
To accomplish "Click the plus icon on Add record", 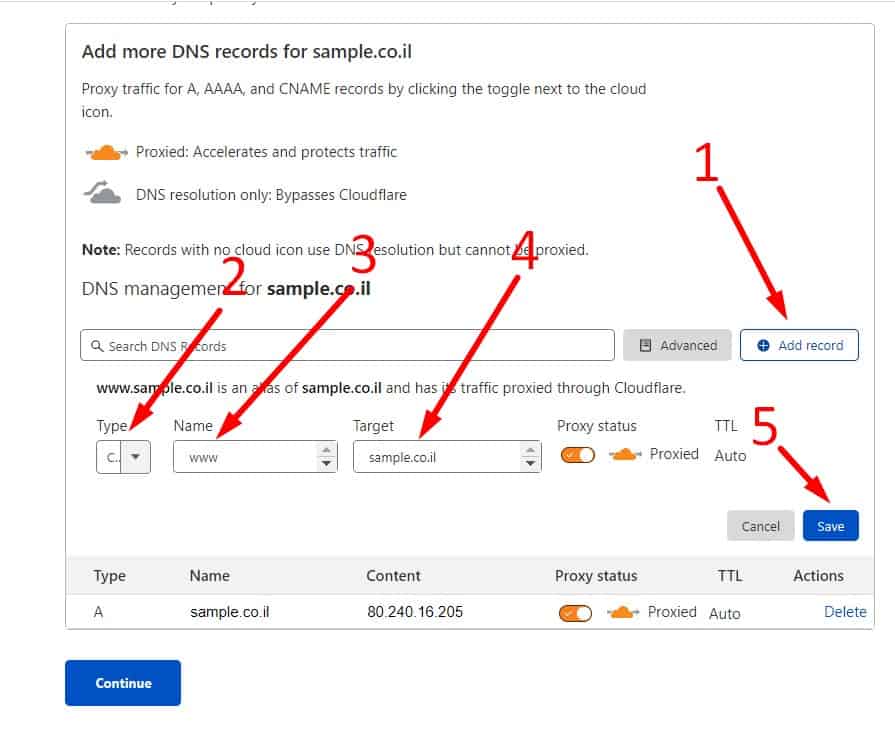I will 763,345.
